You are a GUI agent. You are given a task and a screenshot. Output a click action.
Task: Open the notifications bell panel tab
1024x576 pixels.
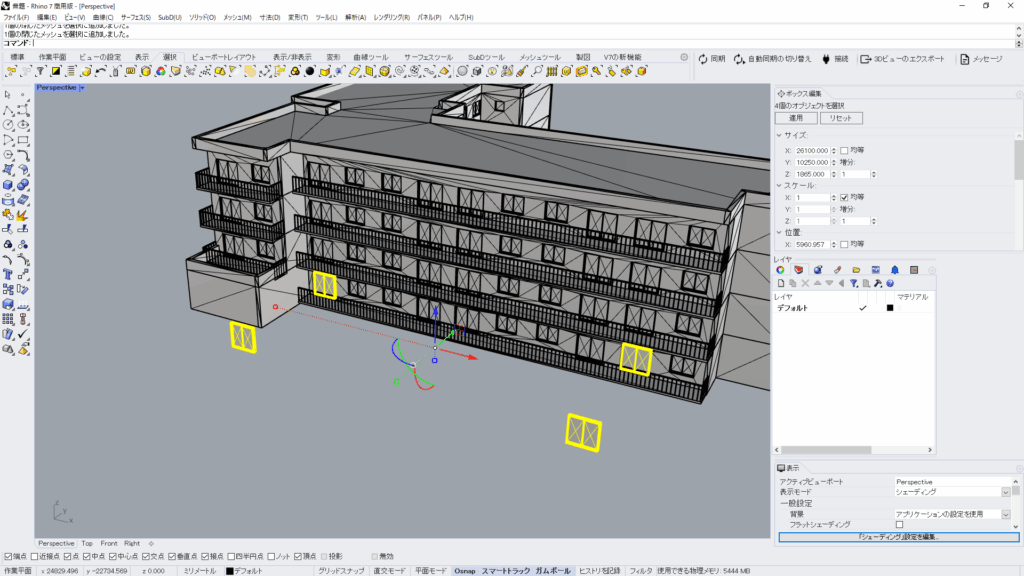(894, 269)
